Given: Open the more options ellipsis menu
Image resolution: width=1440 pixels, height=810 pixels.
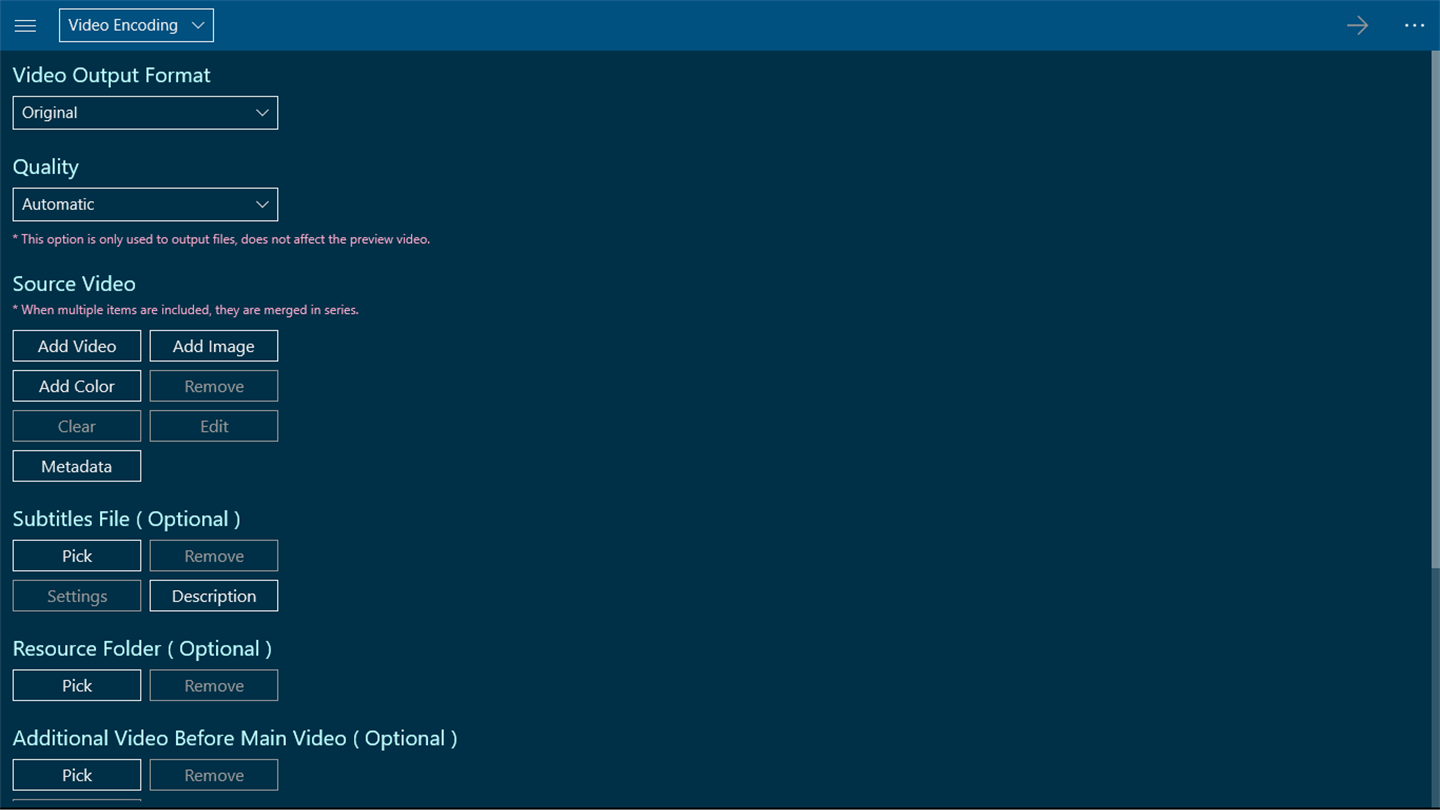Looking at the screenshot, I should [1414, 26].
